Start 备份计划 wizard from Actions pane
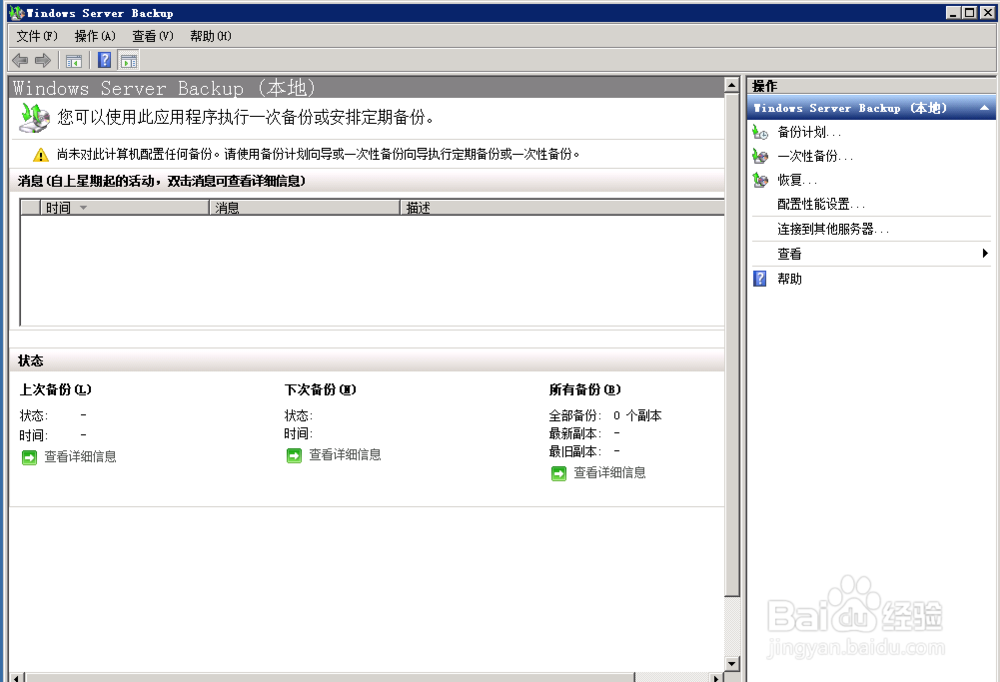1000x682 pixels. (809, 132)
